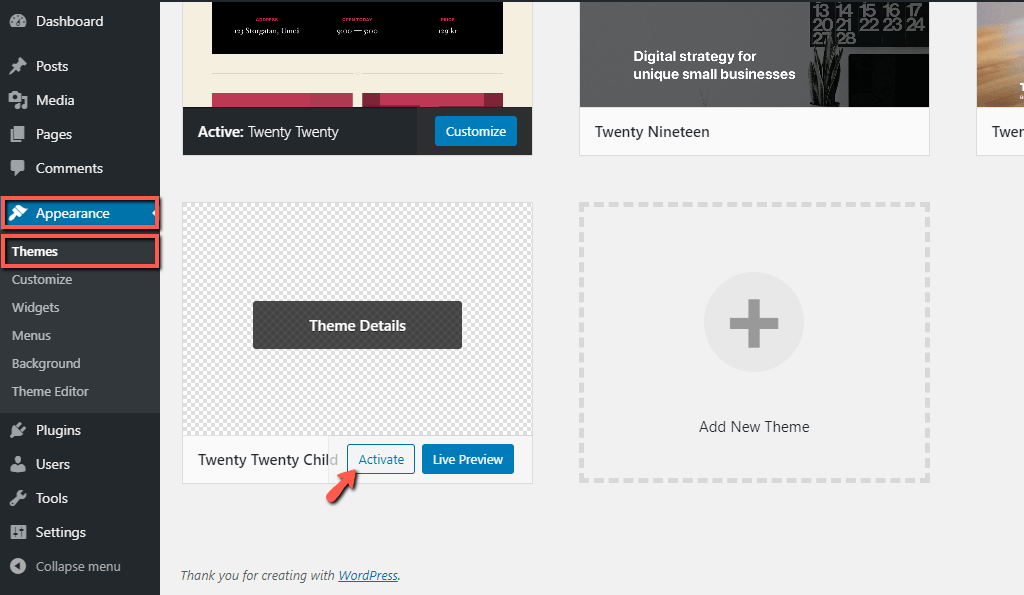Follow the WordPress footer link
This screenshot has width=1024, height=595.
[368, 575]
